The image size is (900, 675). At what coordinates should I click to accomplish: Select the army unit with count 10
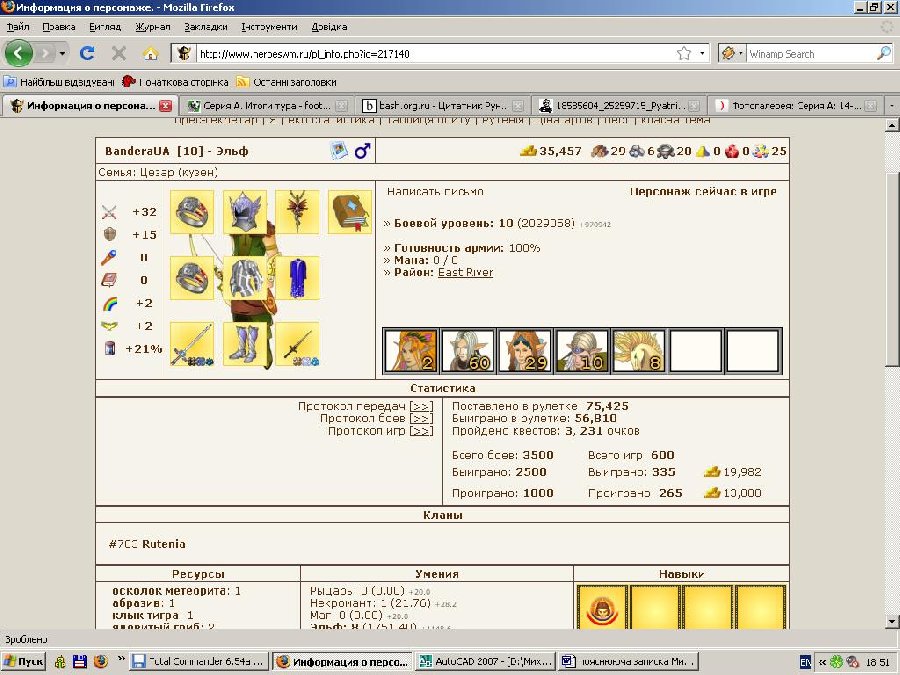[x=582, y=351]
